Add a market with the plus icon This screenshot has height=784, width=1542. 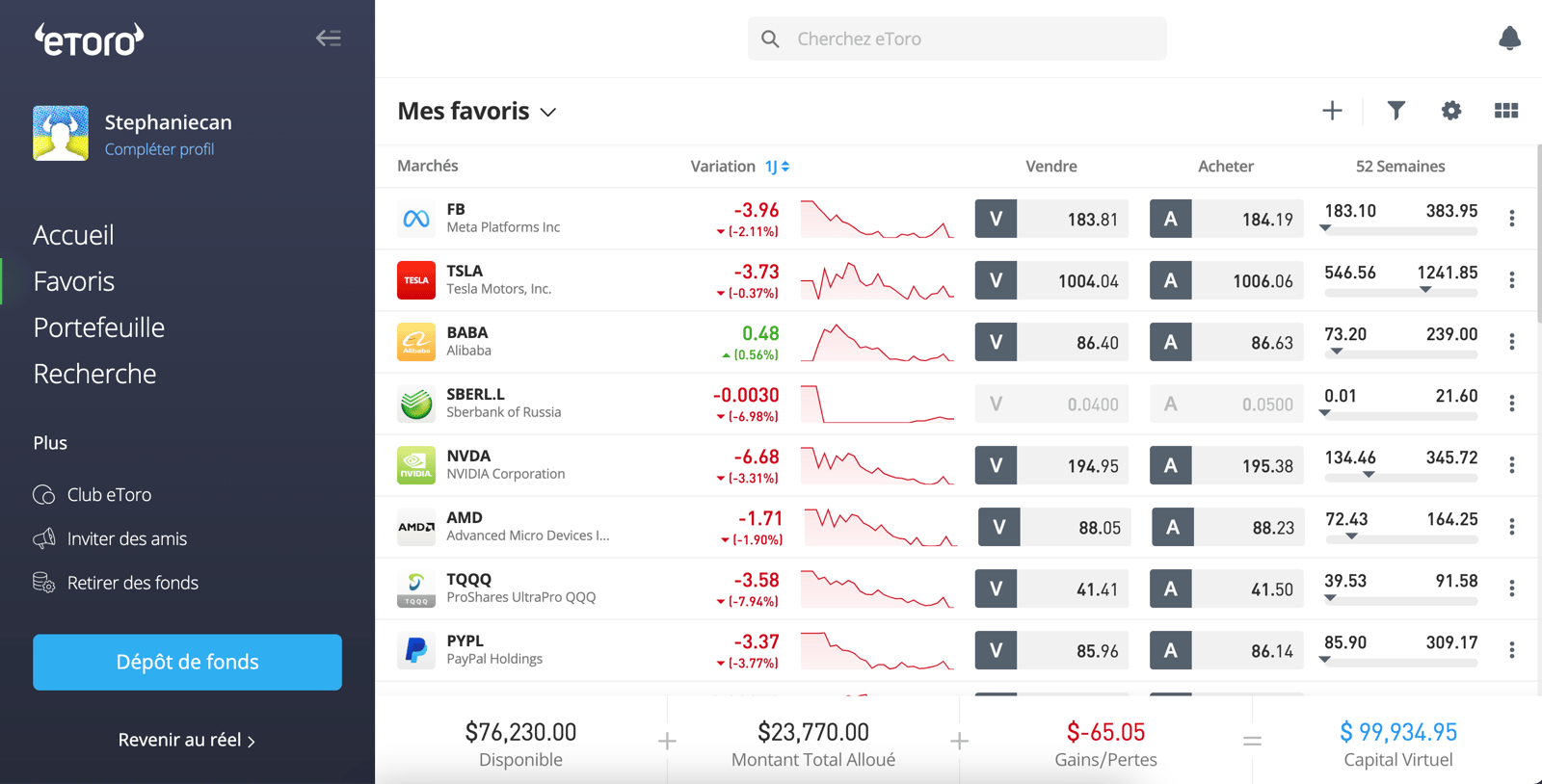(x=1332, y=111)
